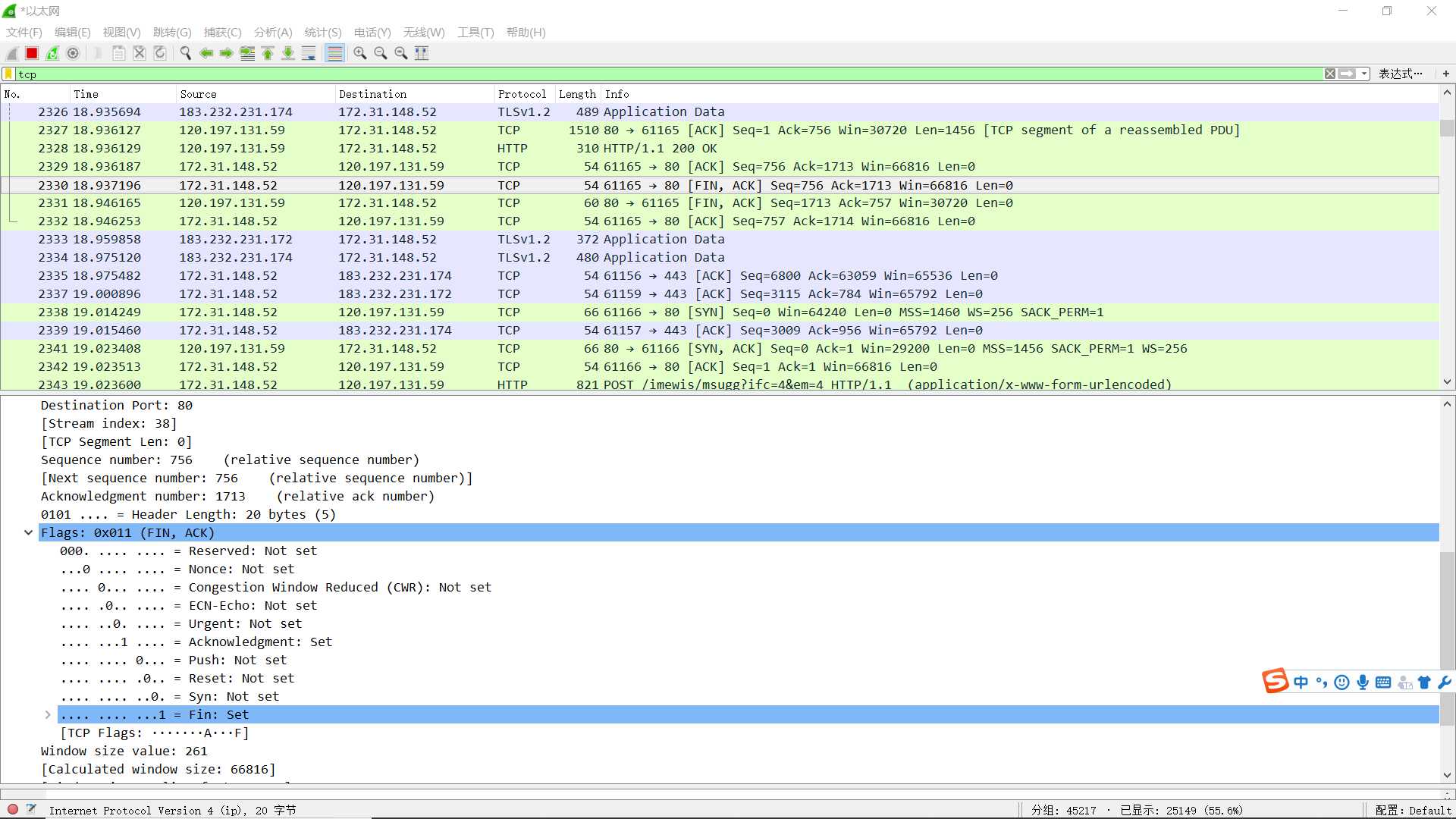
Task: Clear the display filter X button
Action: (x=1330, y=74)
